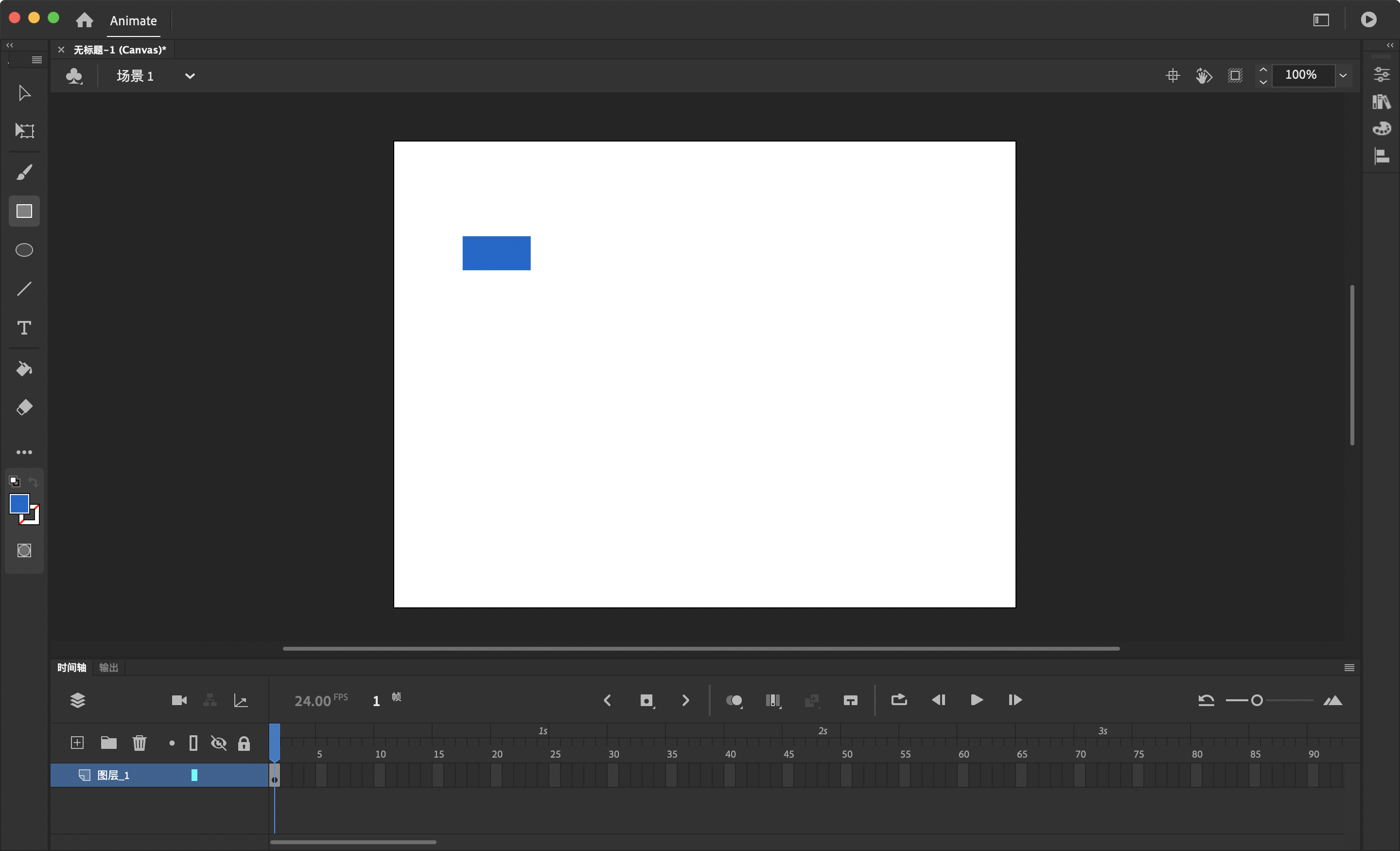
Task: Select the Oval tool
Action: (24, 250)
